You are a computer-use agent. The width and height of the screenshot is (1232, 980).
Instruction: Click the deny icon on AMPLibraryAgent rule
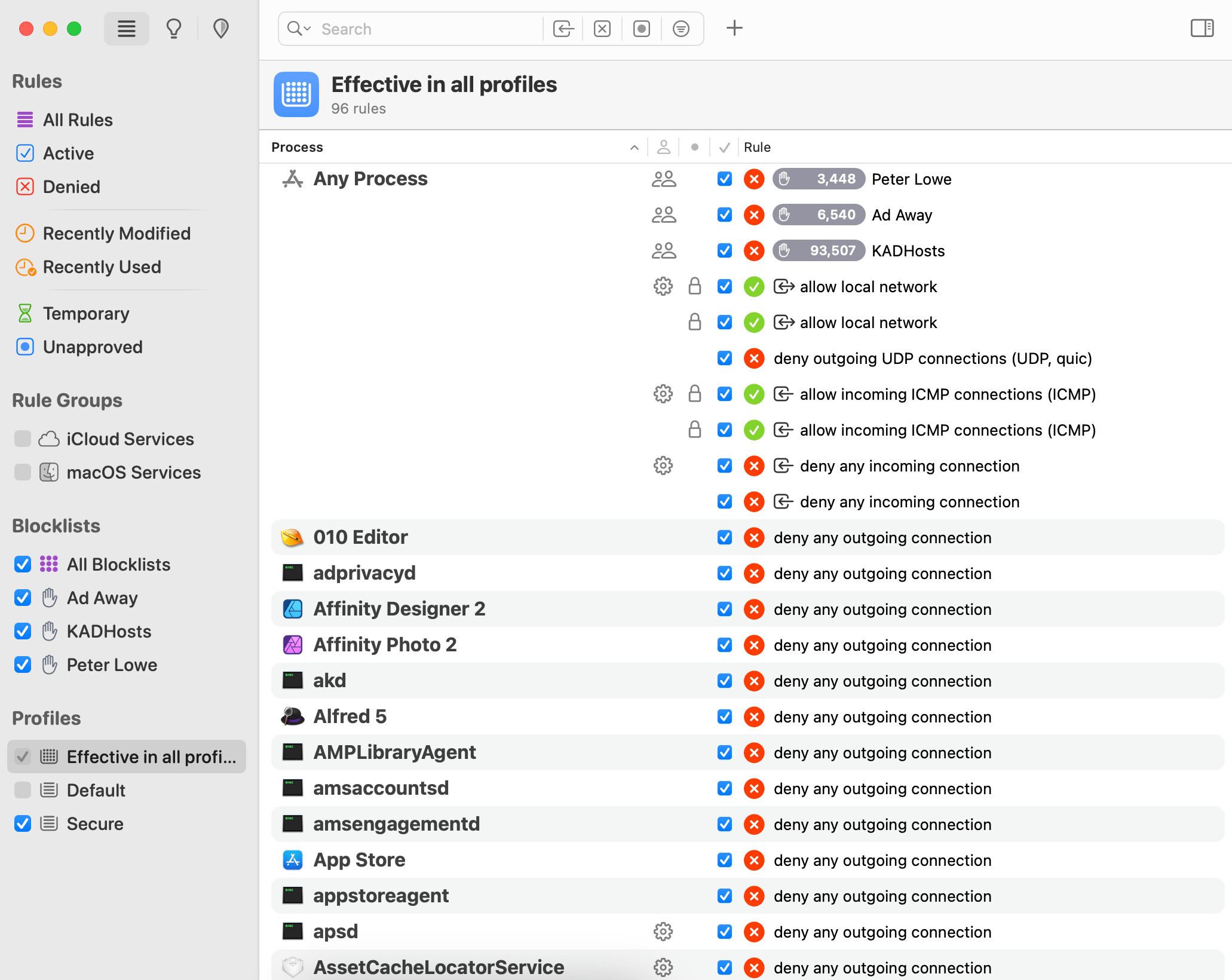[754, 753]
